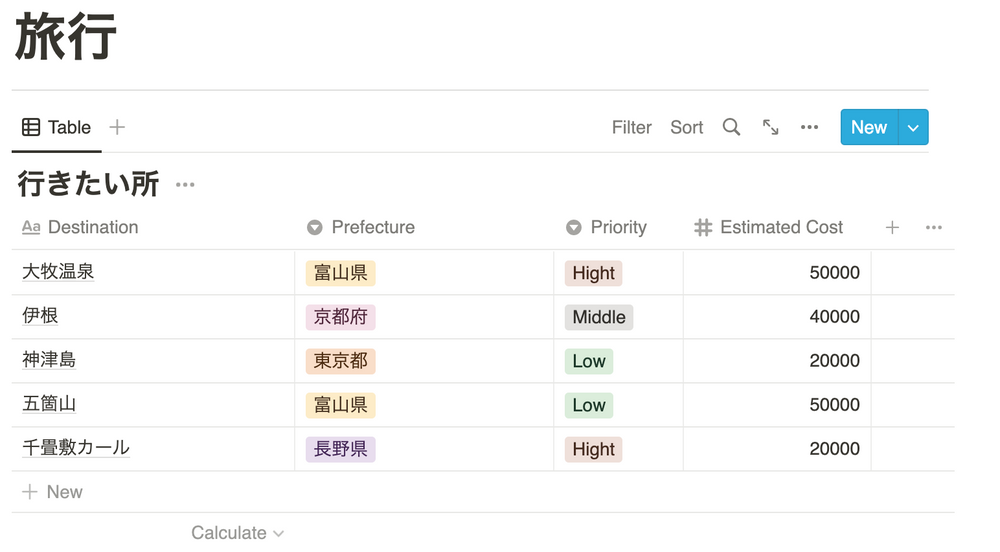Click the 東京都 orange tag
The width and height of the screenshot is (1000, 552).
click(340, 361)
